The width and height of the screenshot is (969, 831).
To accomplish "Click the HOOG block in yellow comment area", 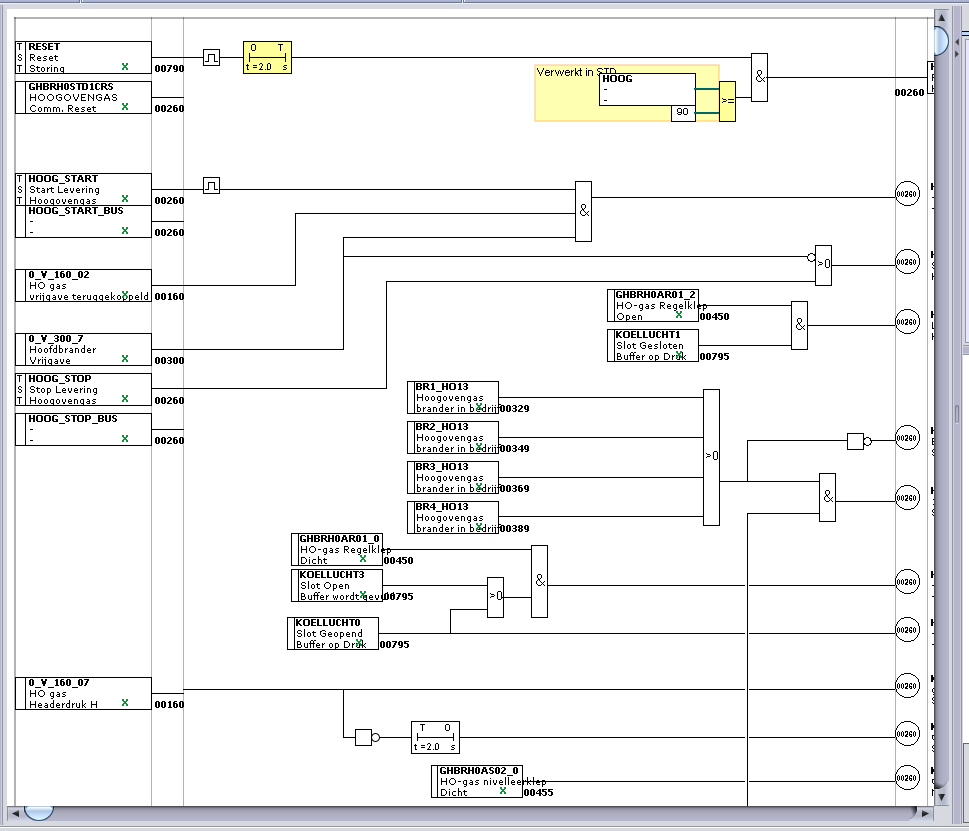I will click(646, 89).
